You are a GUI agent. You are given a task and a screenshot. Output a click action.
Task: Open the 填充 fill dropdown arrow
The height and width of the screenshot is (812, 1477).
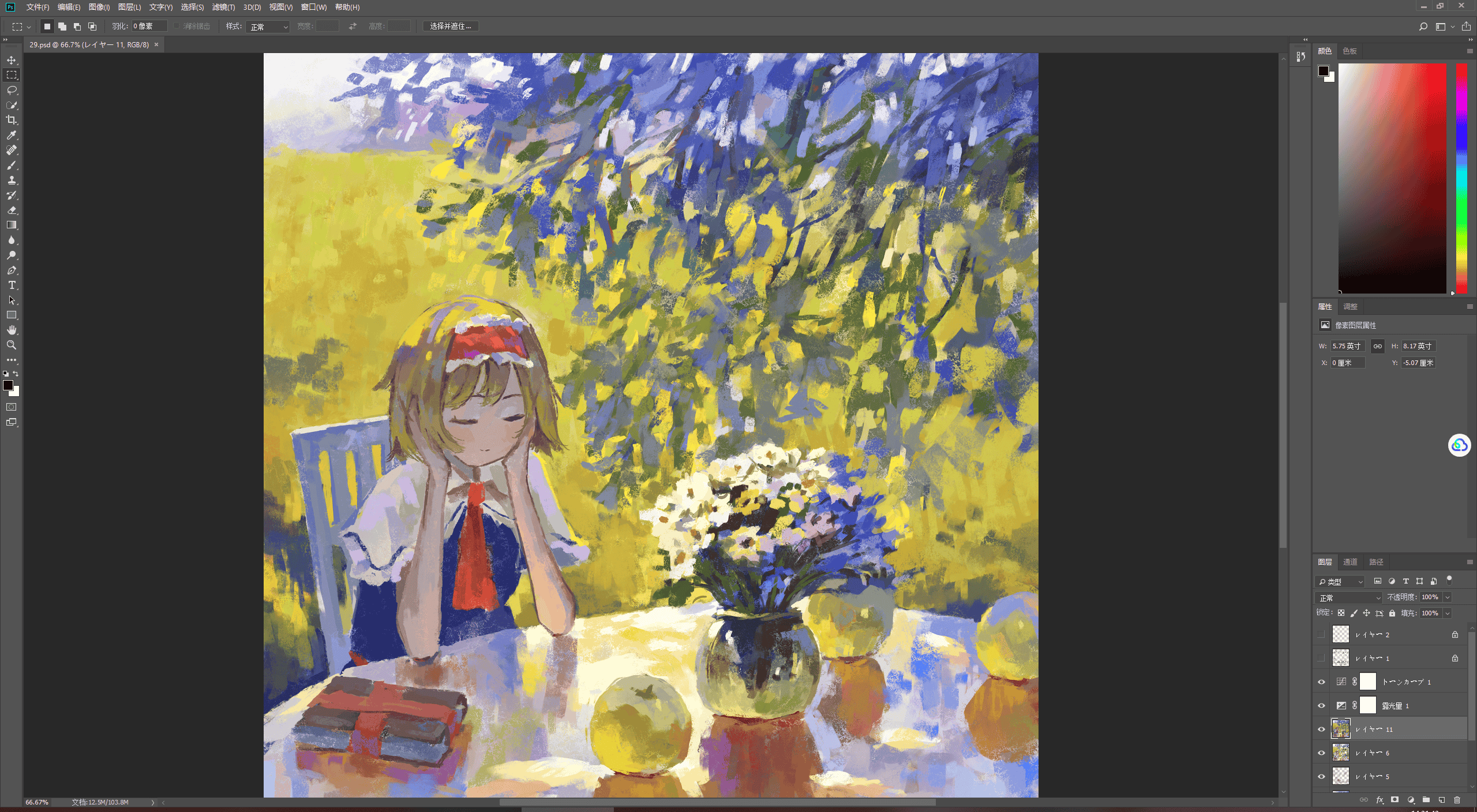1447,613
